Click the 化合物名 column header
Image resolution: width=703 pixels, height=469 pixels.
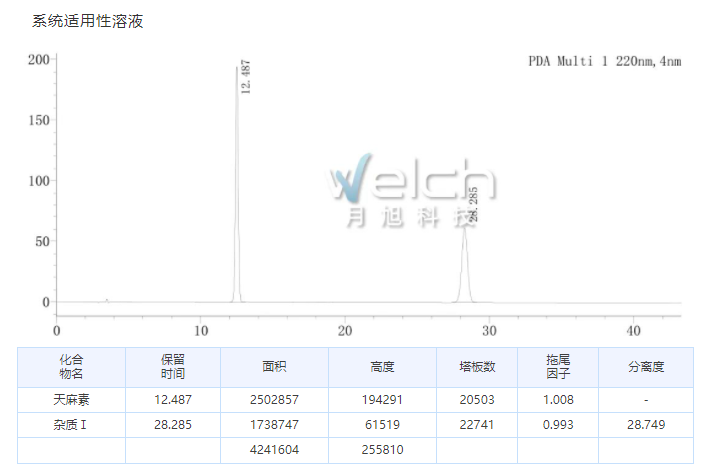click(x=71, y=367)
